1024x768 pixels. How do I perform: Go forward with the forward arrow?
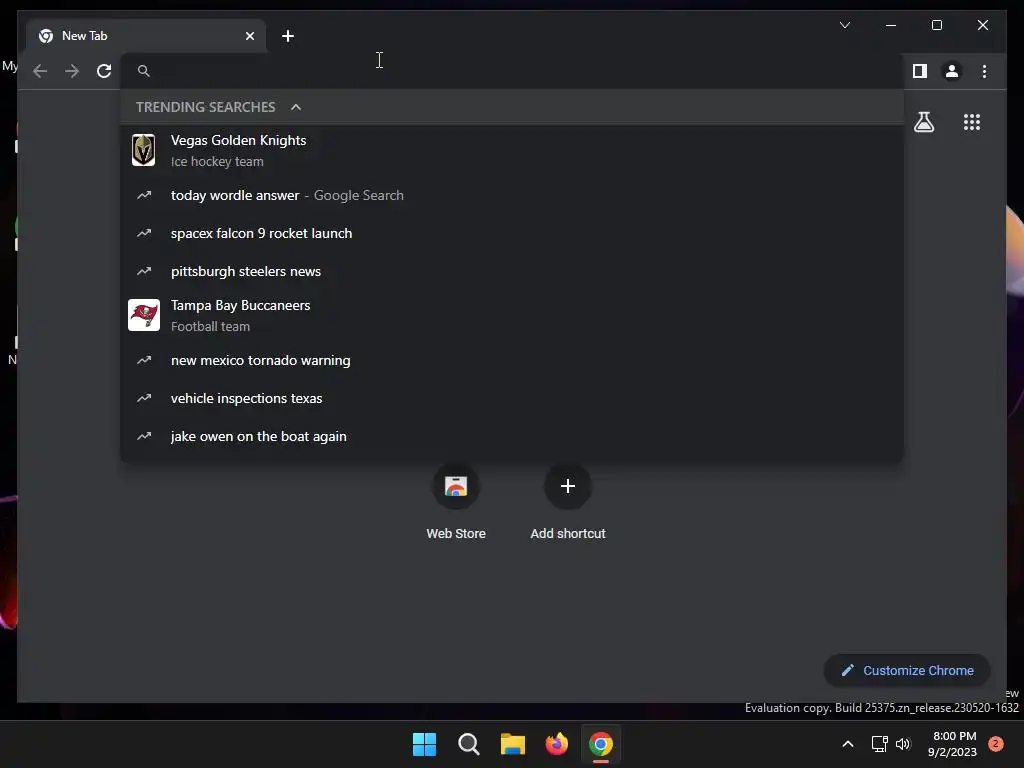[x=72, y=71]
